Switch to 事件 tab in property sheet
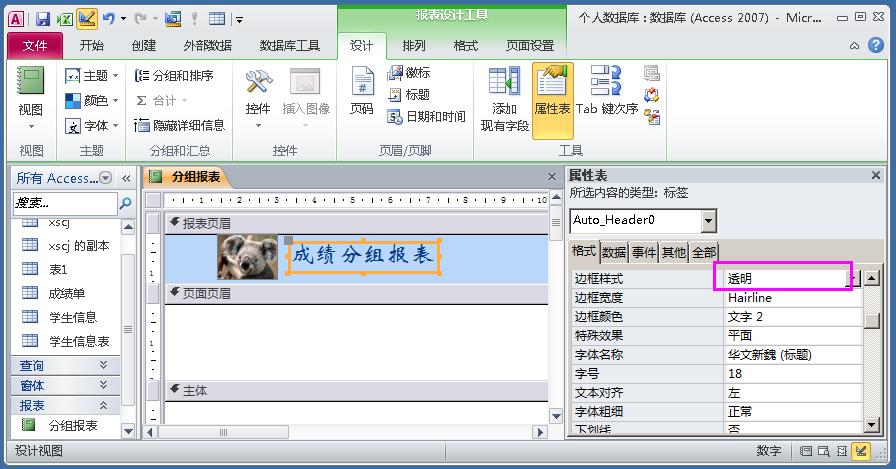 644,252
